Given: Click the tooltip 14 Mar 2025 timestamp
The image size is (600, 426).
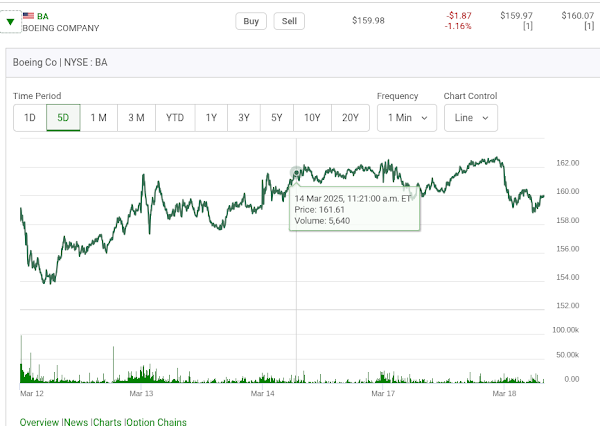Looking at the screenshot, I should coord(352,199).
